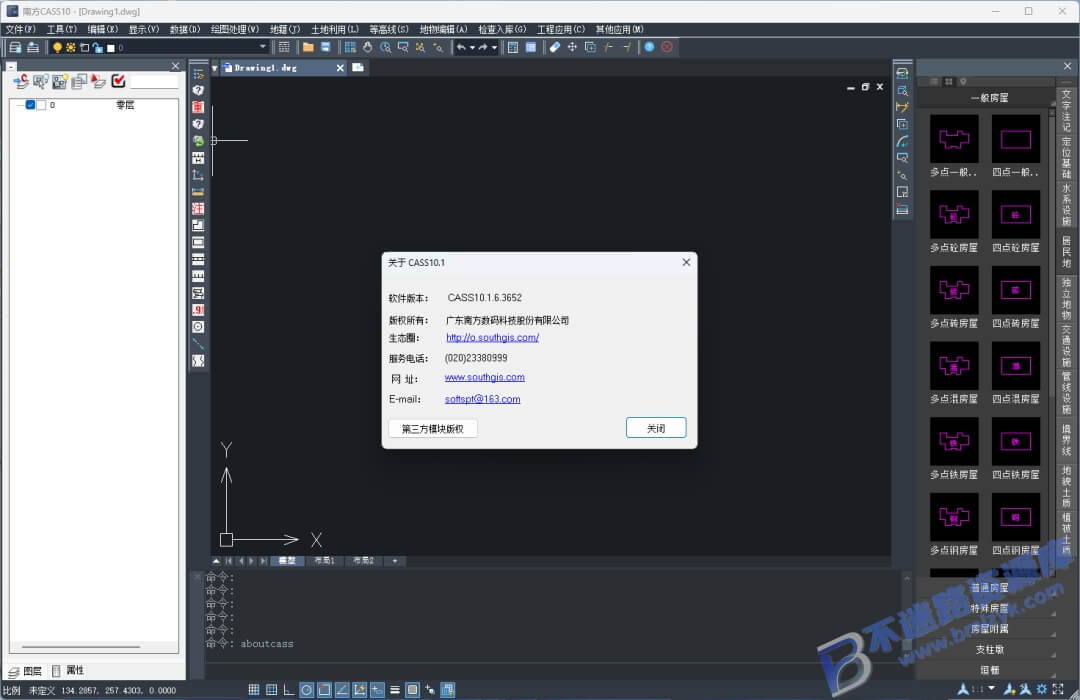Select the move tool icon
The image size is (1080, 700).
coord(572,47)
